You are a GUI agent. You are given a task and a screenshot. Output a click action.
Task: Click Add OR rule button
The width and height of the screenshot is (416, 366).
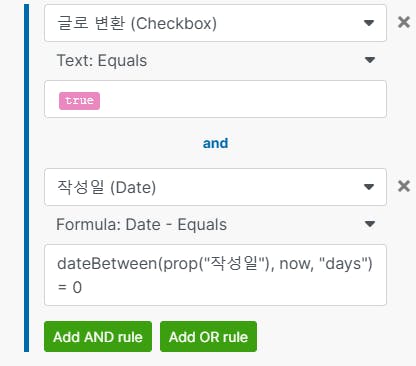(x=208, y=337)
